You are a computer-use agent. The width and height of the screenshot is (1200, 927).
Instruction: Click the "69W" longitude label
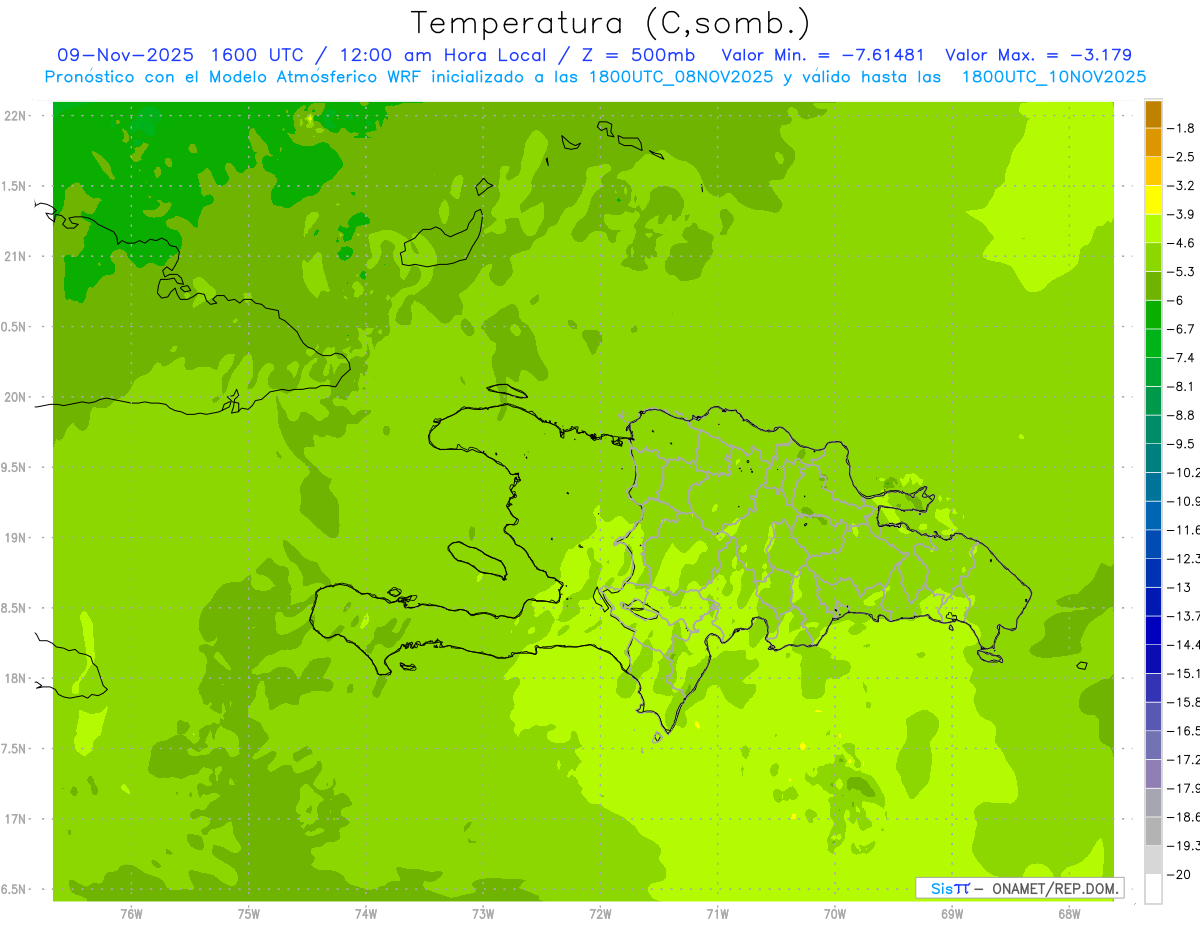952,914
